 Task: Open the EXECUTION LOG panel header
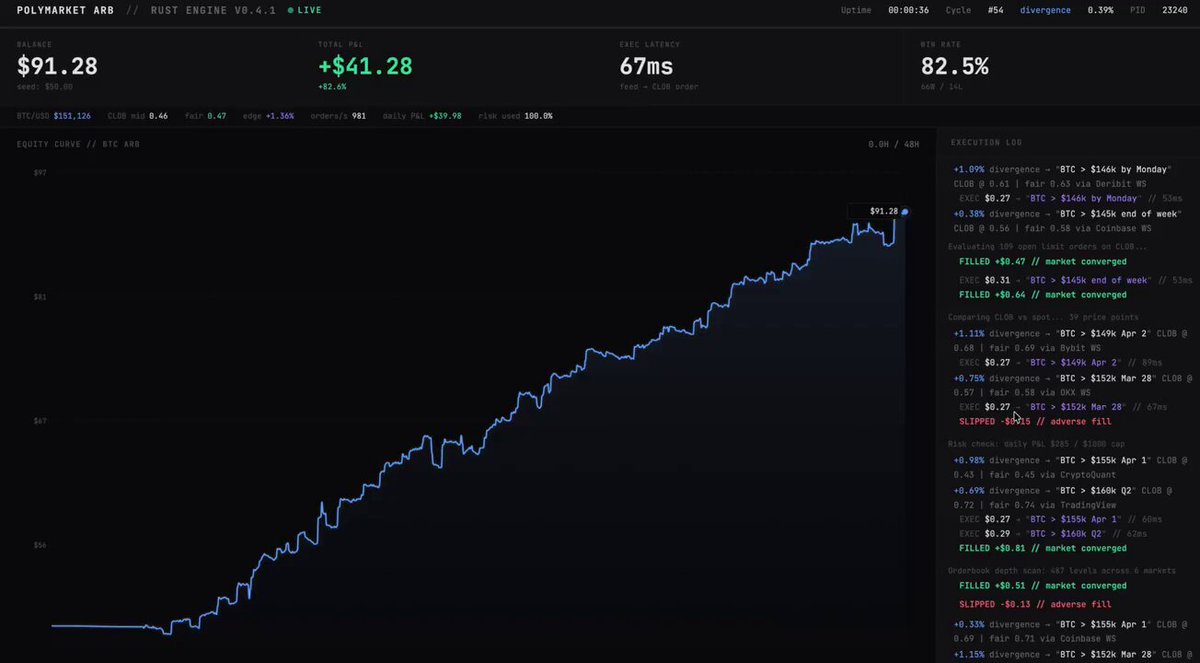coord(985,141)
